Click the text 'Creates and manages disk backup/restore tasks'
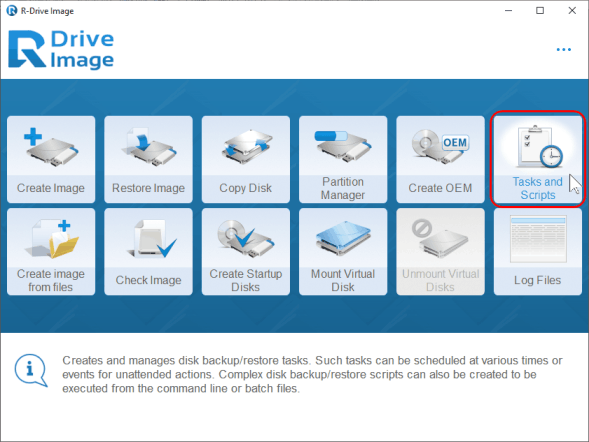 pos(186,361)
